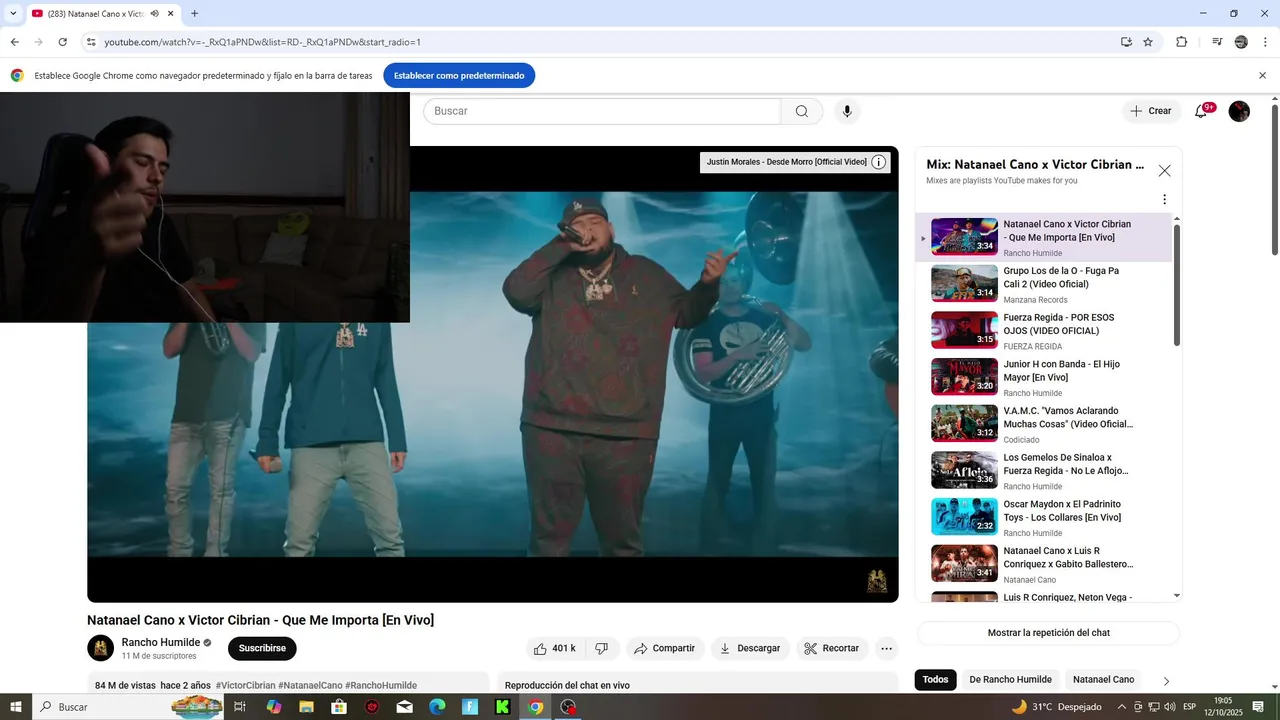The height and width of the screenshot is (720, 1280).
Task: Show hidden tray icons chevron
Action: pos(1121,707)
